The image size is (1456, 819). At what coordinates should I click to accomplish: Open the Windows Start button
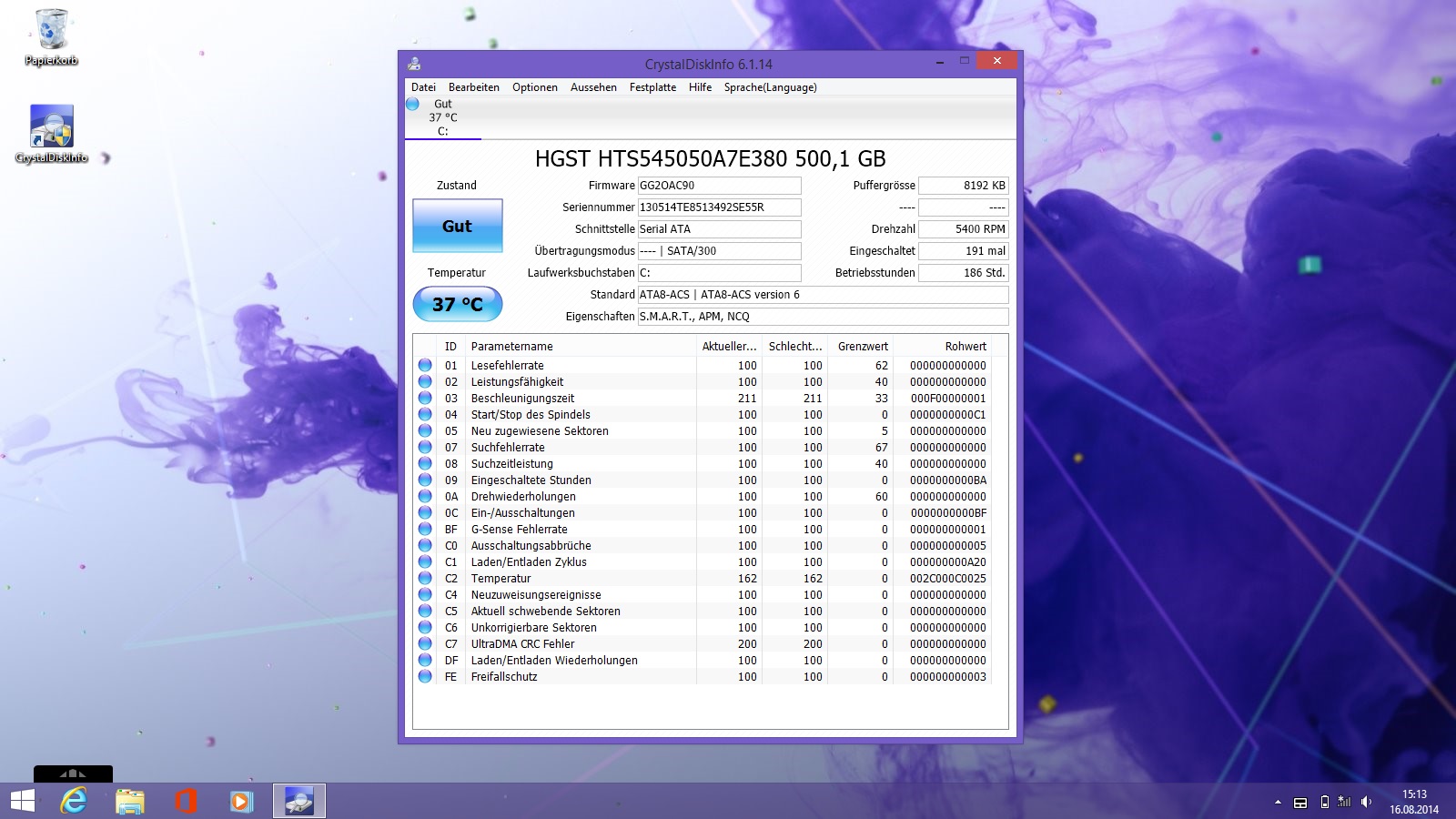(x=23, y=801)
